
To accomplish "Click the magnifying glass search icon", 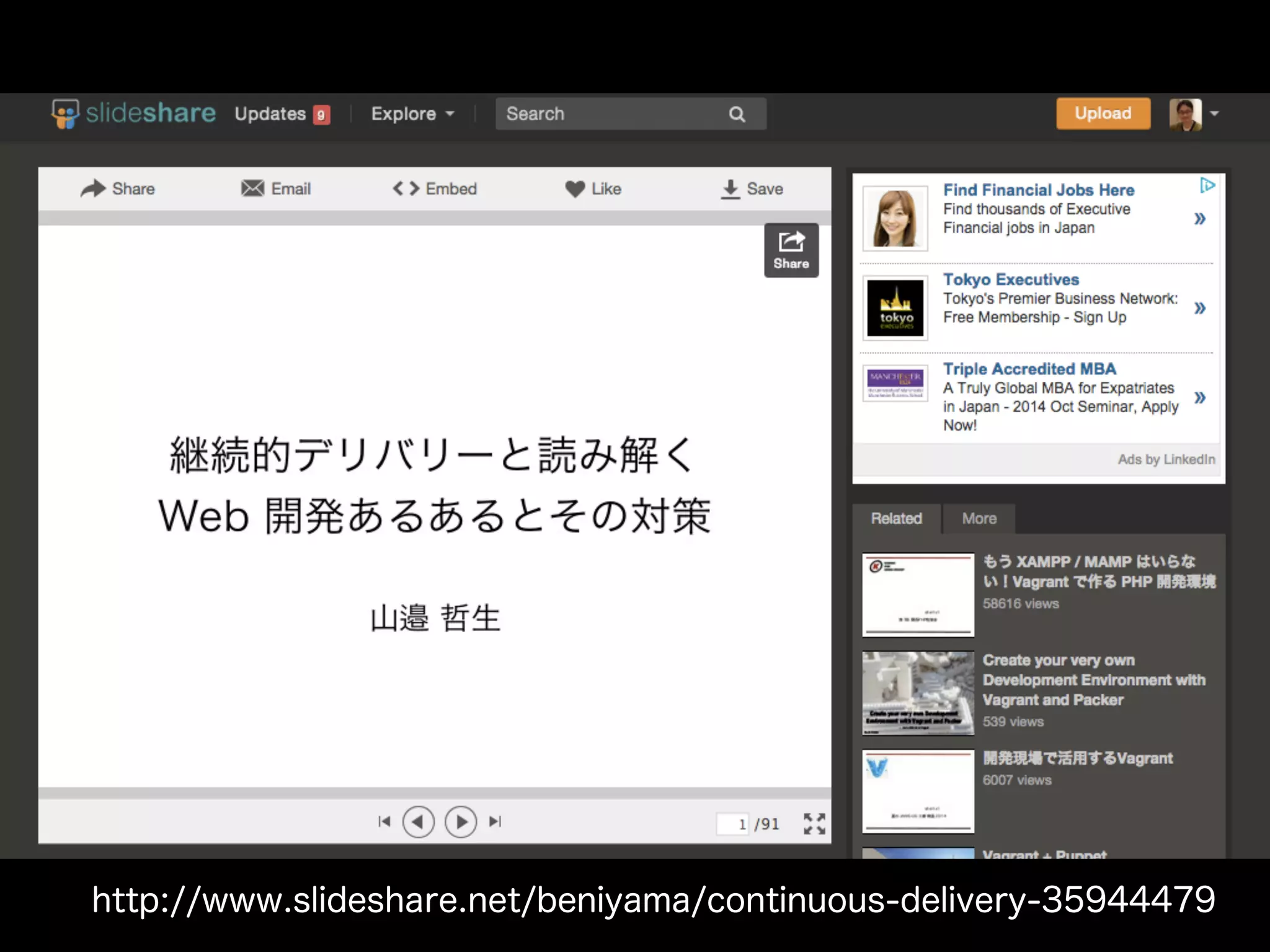I will pos(737,114).
